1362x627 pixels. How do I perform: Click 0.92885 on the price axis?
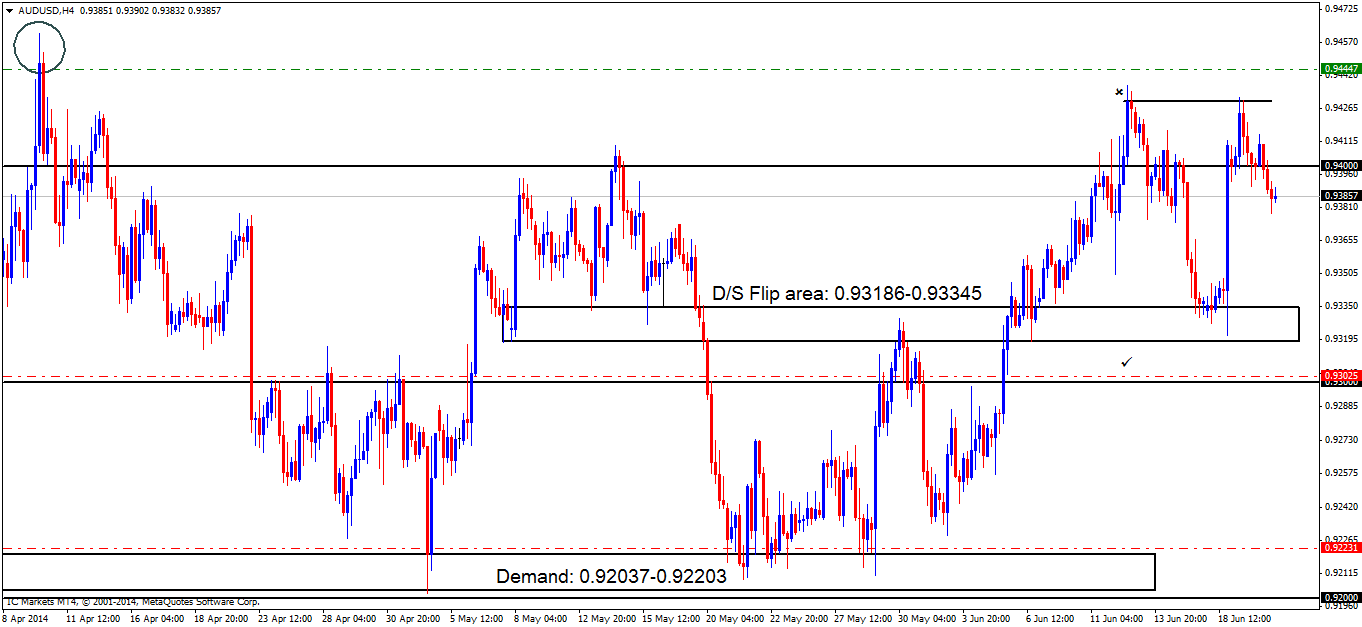pyautogui.click(x=1340, y=406)
